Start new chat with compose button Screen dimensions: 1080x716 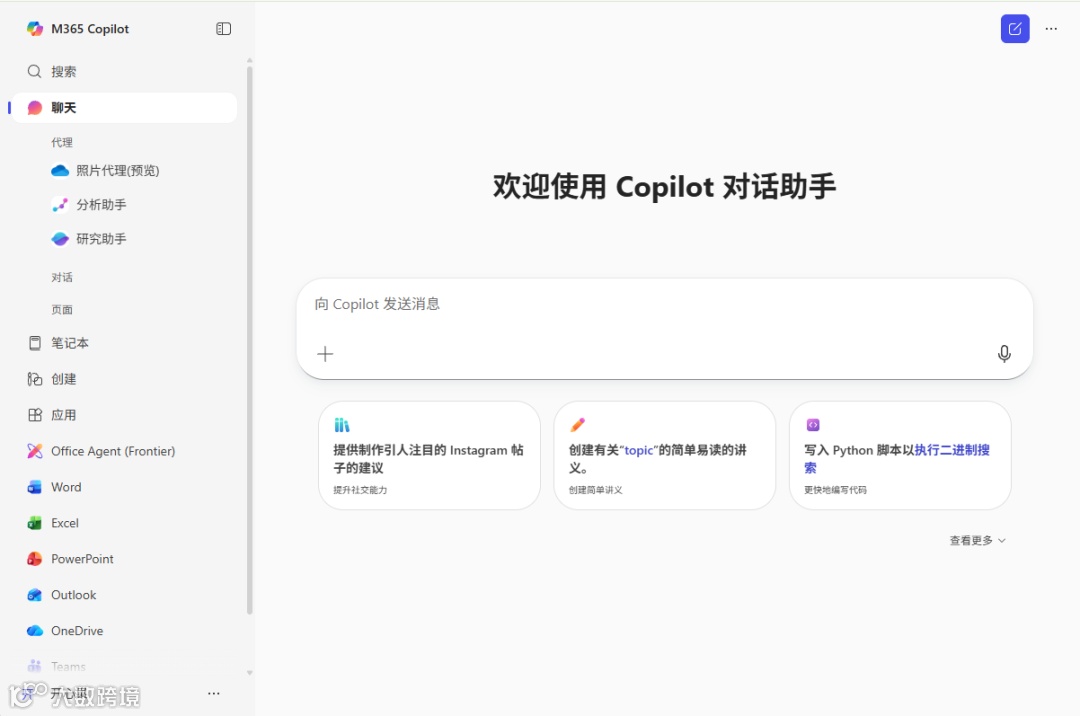tap(1015, 29)
